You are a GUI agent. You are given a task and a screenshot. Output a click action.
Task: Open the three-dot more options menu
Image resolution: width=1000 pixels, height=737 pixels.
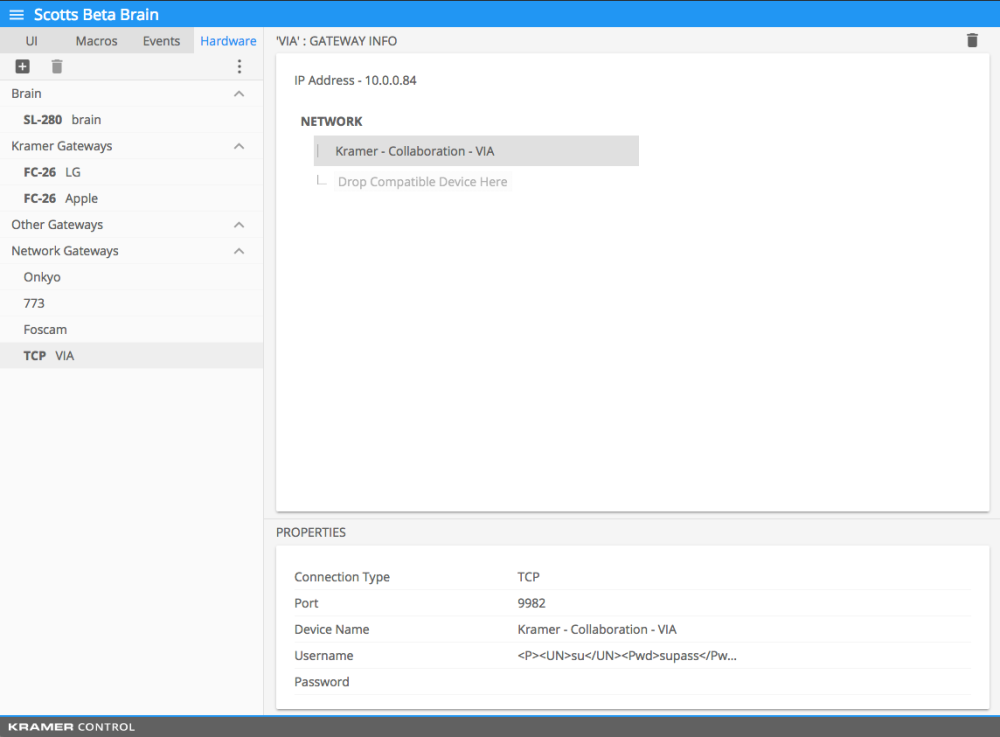click(239, 66)
